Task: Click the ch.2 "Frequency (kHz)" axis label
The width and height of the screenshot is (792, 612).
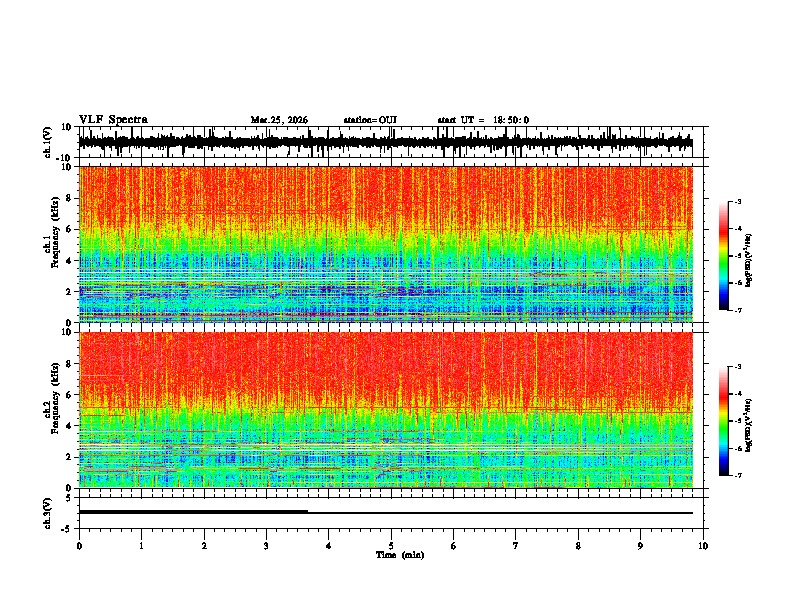Action: click(x=55, y=398)
